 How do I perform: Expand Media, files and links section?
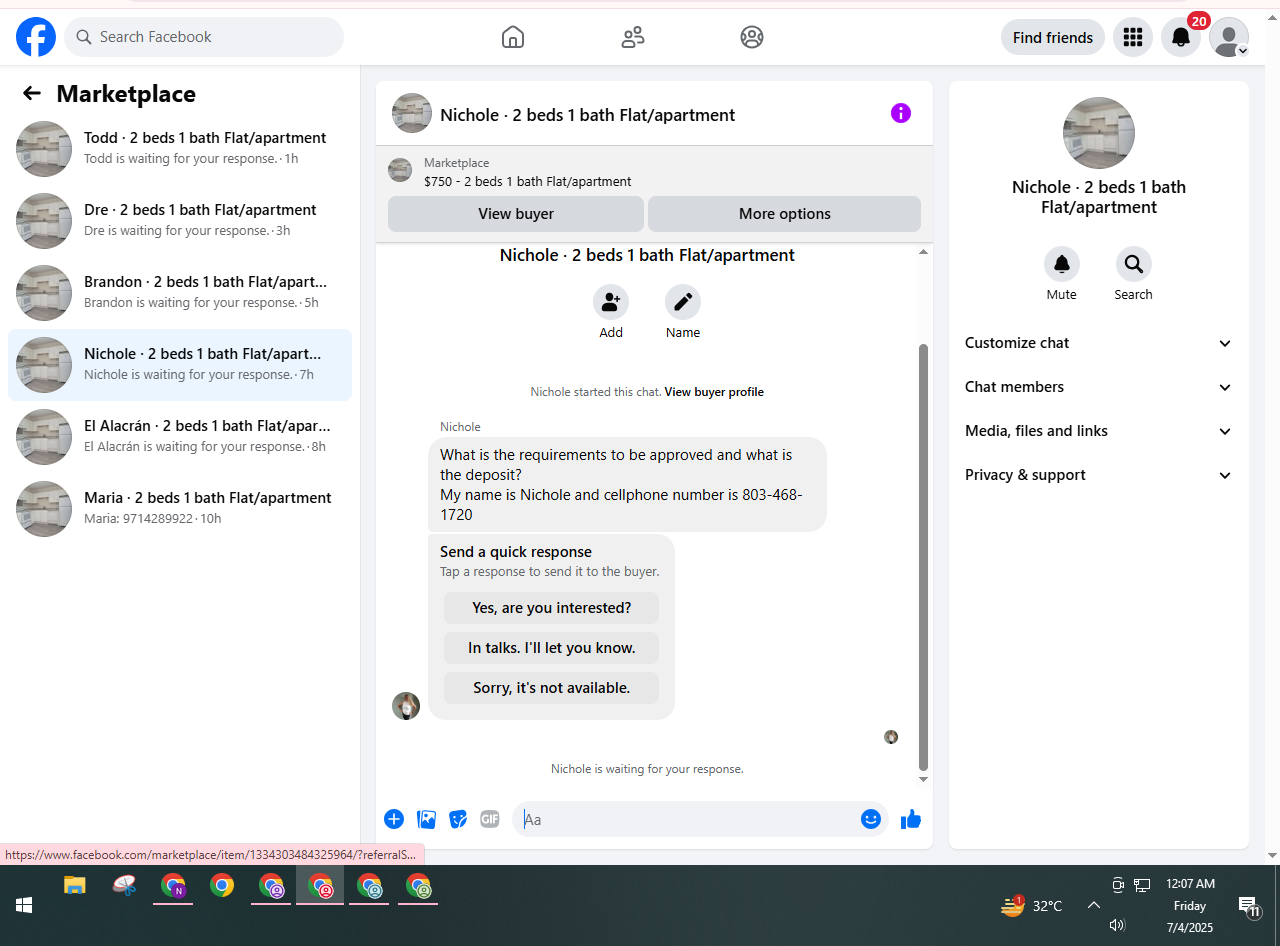click(1099, 431)
